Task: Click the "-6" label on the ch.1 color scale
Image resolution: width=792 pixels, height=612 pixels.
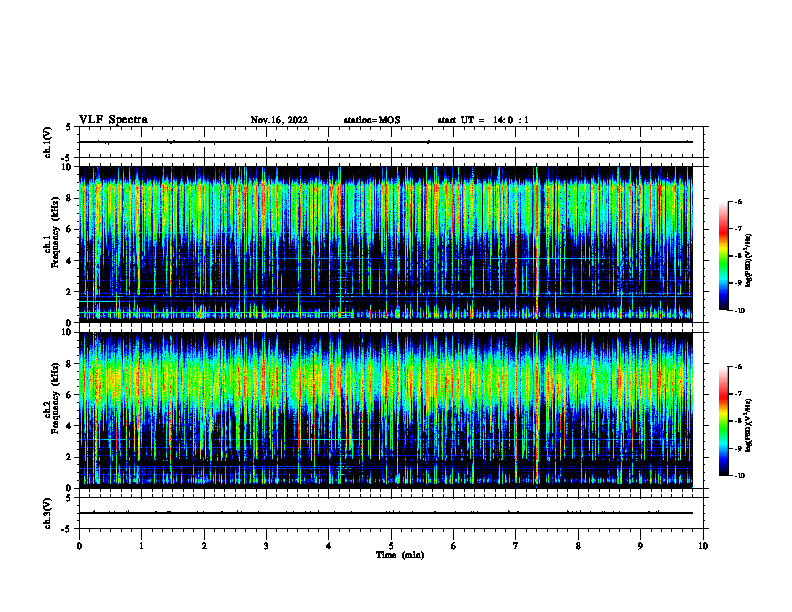Action: (738, 201)
